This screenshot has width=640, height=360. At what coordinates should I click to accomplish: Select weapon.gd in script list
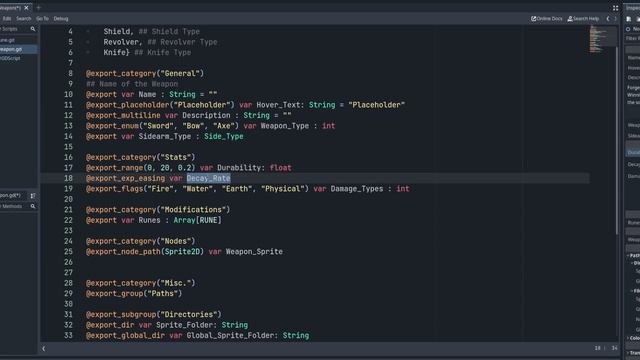pyautogui.click(x=19, y=49)
